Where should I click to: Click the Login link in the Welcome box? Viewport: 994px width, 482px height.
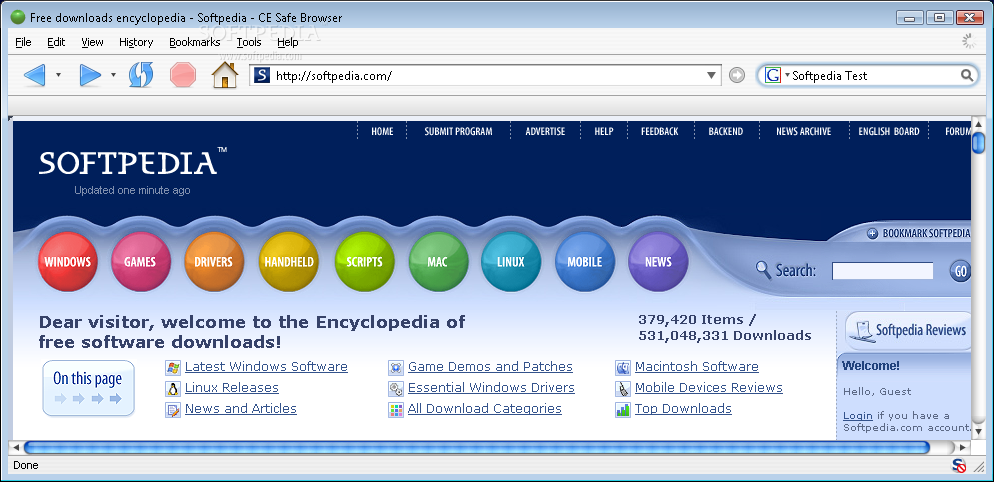point(858,415)
